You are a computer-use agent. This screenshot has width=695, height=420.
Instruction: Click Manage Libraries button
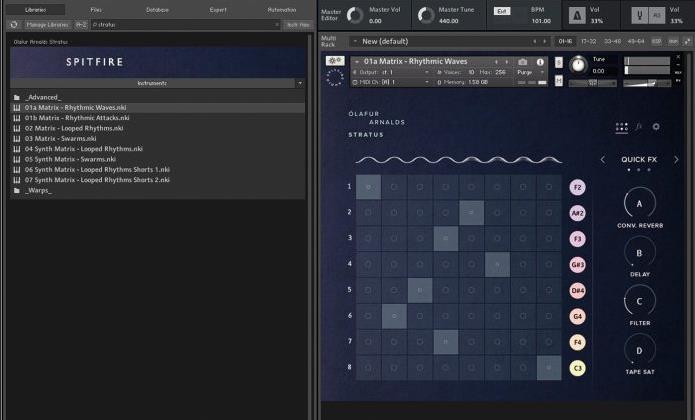click(x=47, y=25)
